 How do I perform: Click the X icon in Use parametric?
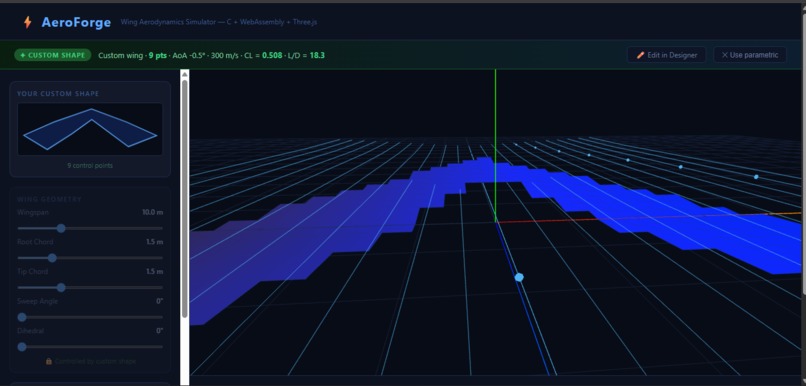pos(724,55)
